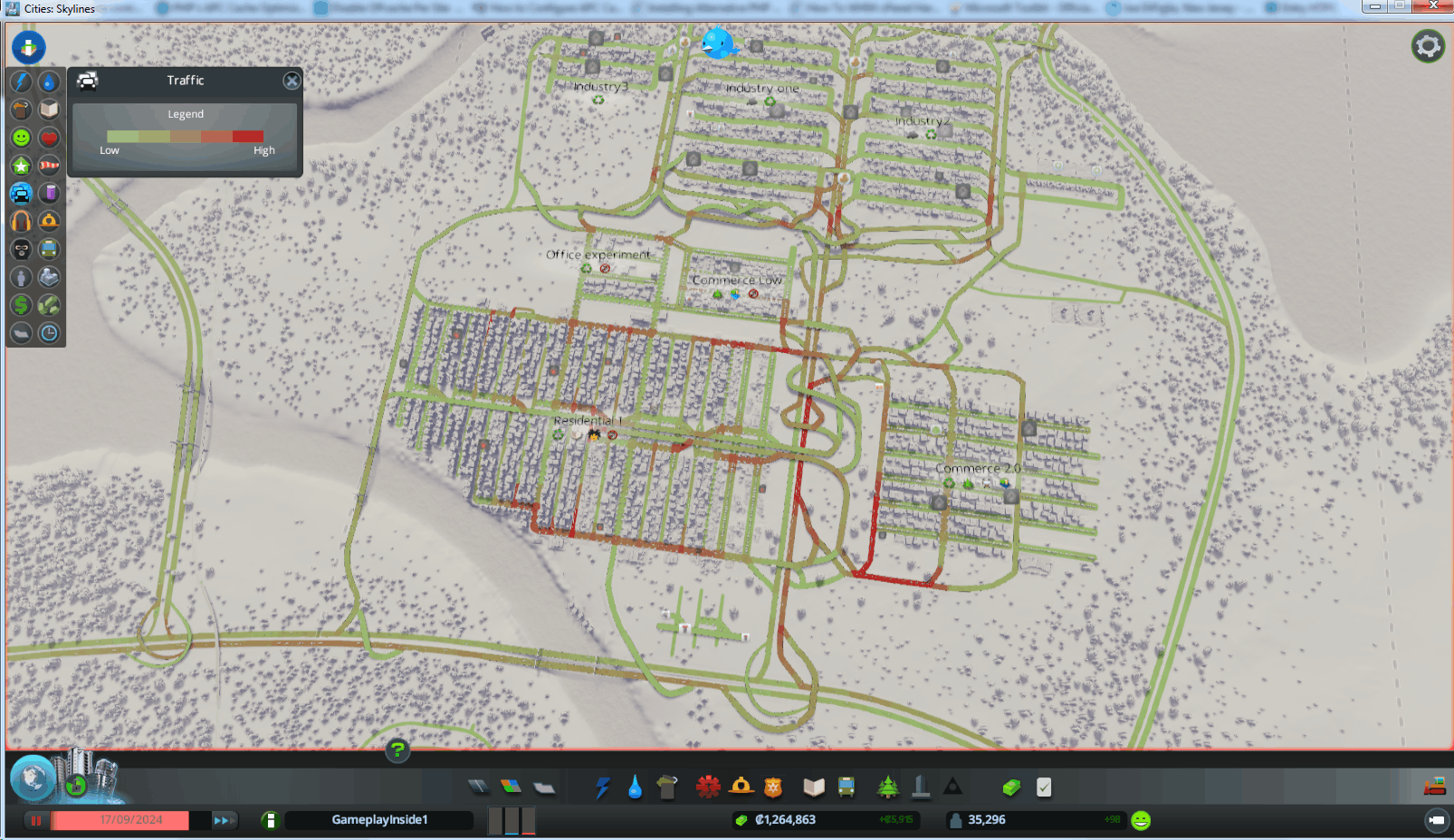The image size is (1454, 840).
Task: Open the Fire Department build menu
Action: coord(741,787)
